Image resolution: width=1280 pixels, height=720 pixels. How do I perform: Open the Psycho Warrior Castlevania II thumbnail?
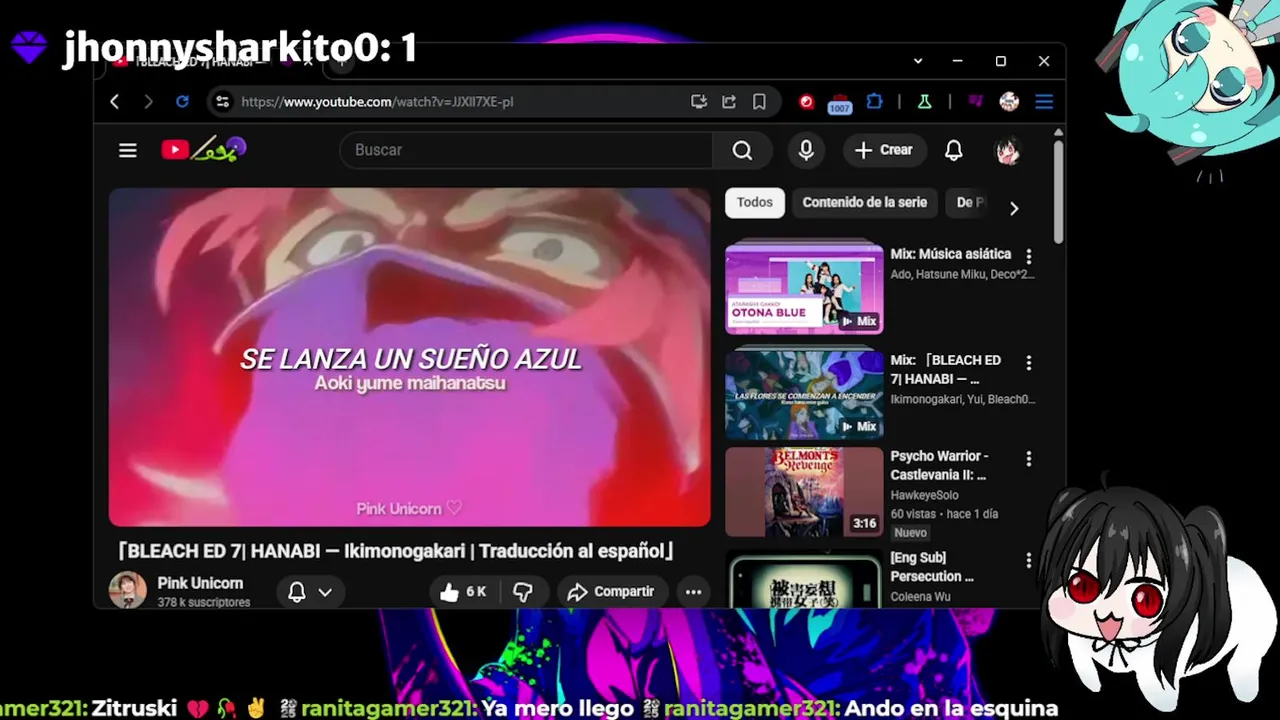tap(804, 491)
